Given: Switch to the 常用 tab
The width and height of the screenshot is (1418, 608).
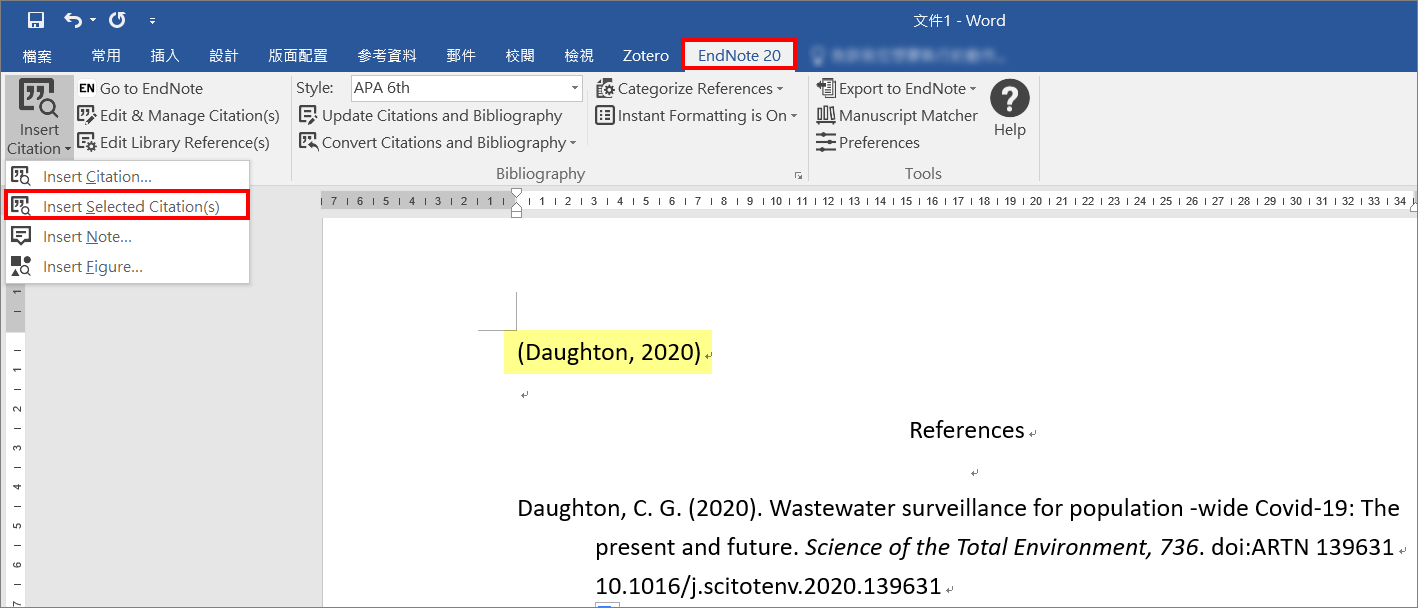Looking at the screenshot, I should click(x=106, y=56).
